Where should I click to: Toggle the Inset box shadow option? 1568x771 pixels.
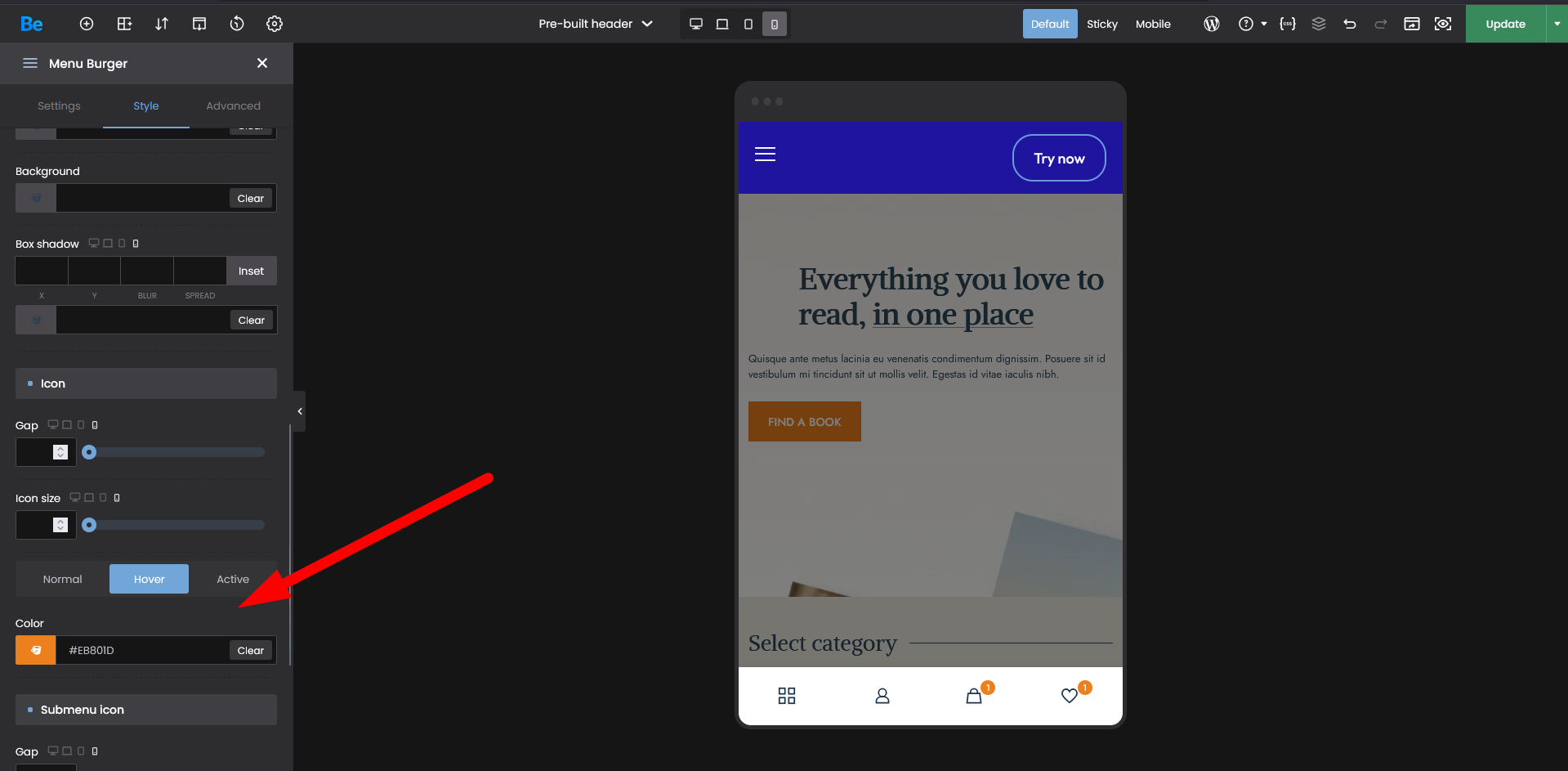pos(251,271)
